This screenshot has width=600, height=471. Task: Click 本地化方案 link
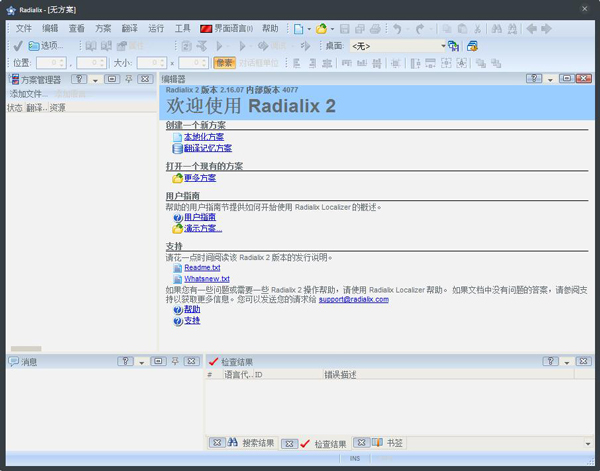(x=204, y=137)
